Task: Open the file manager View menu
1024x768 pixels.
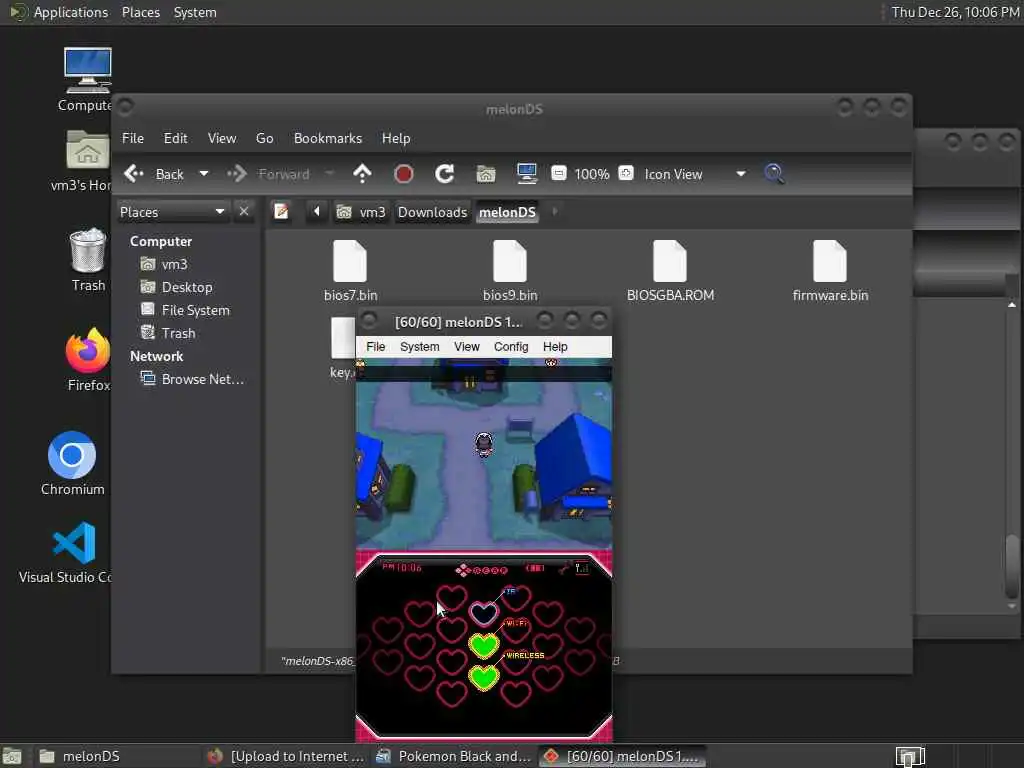Action: [222, 138]
